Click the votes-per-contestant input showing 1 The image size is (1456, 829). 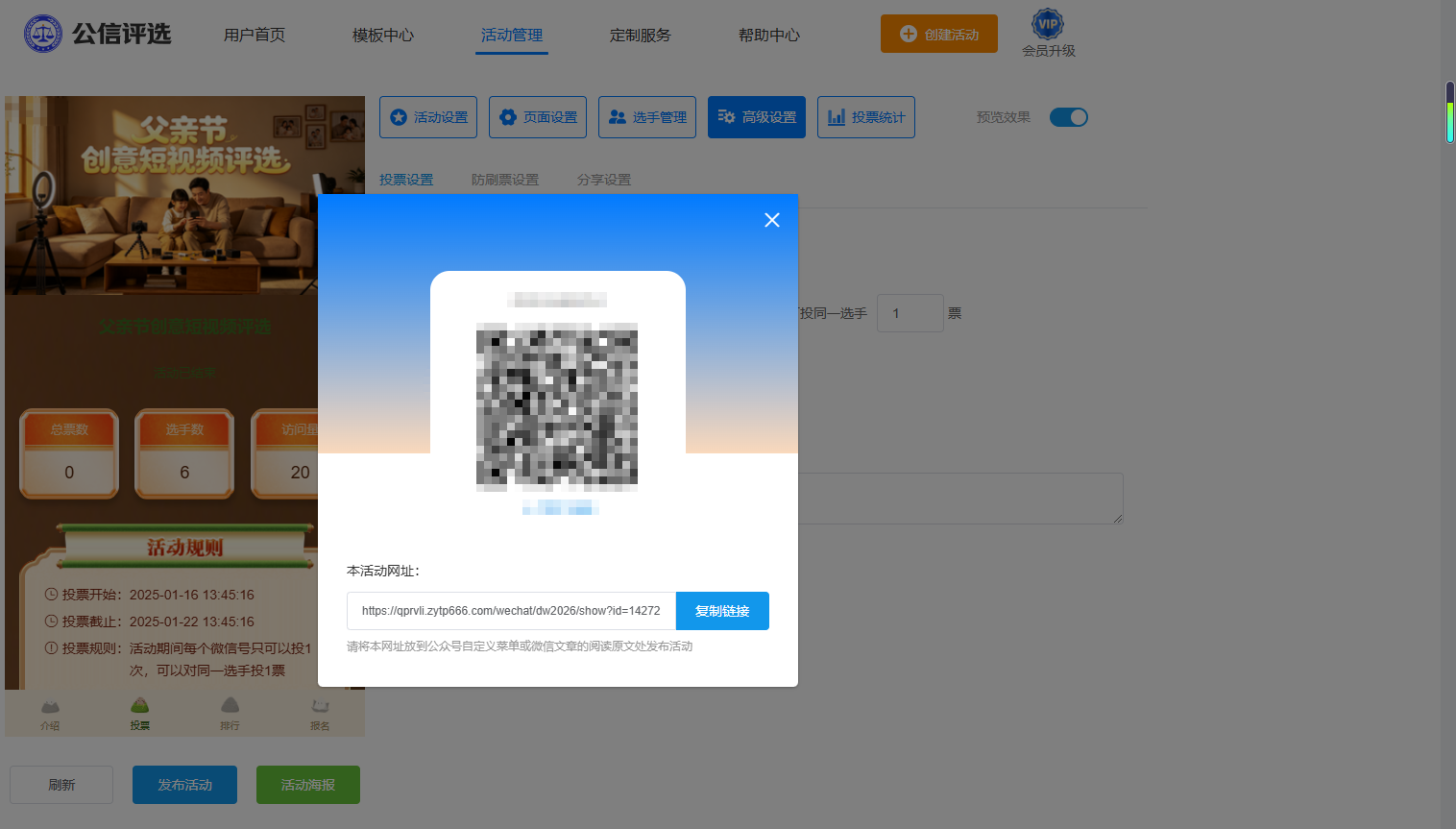(x=910, y=313)
